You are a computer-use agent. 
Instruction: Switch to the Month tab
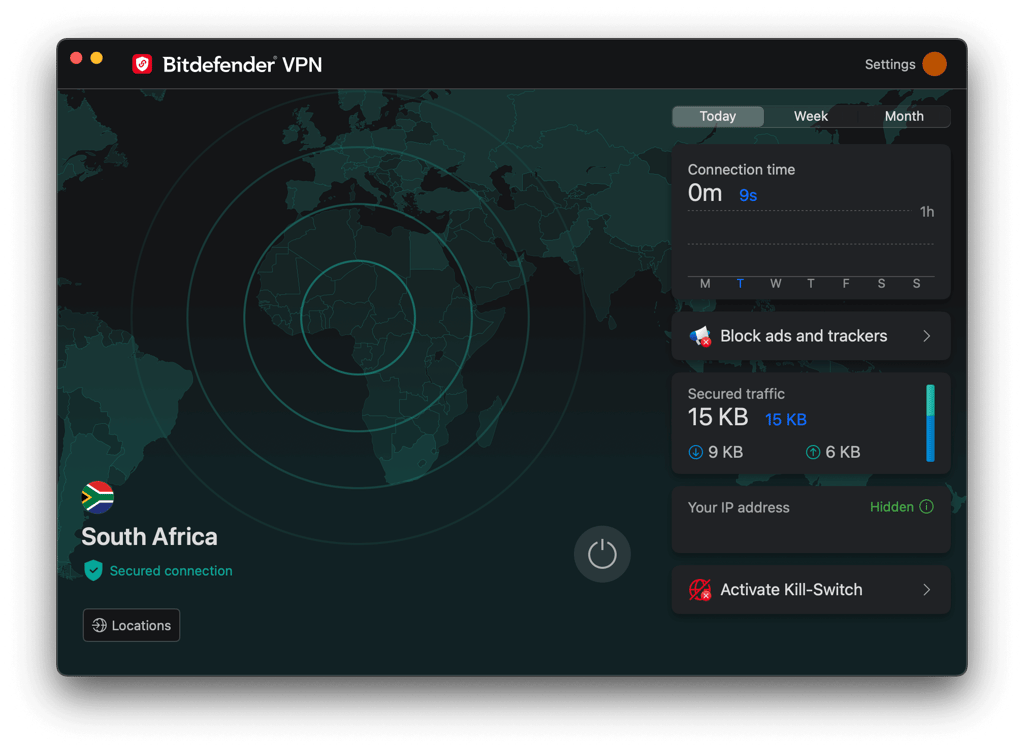(x=904, y=116)
